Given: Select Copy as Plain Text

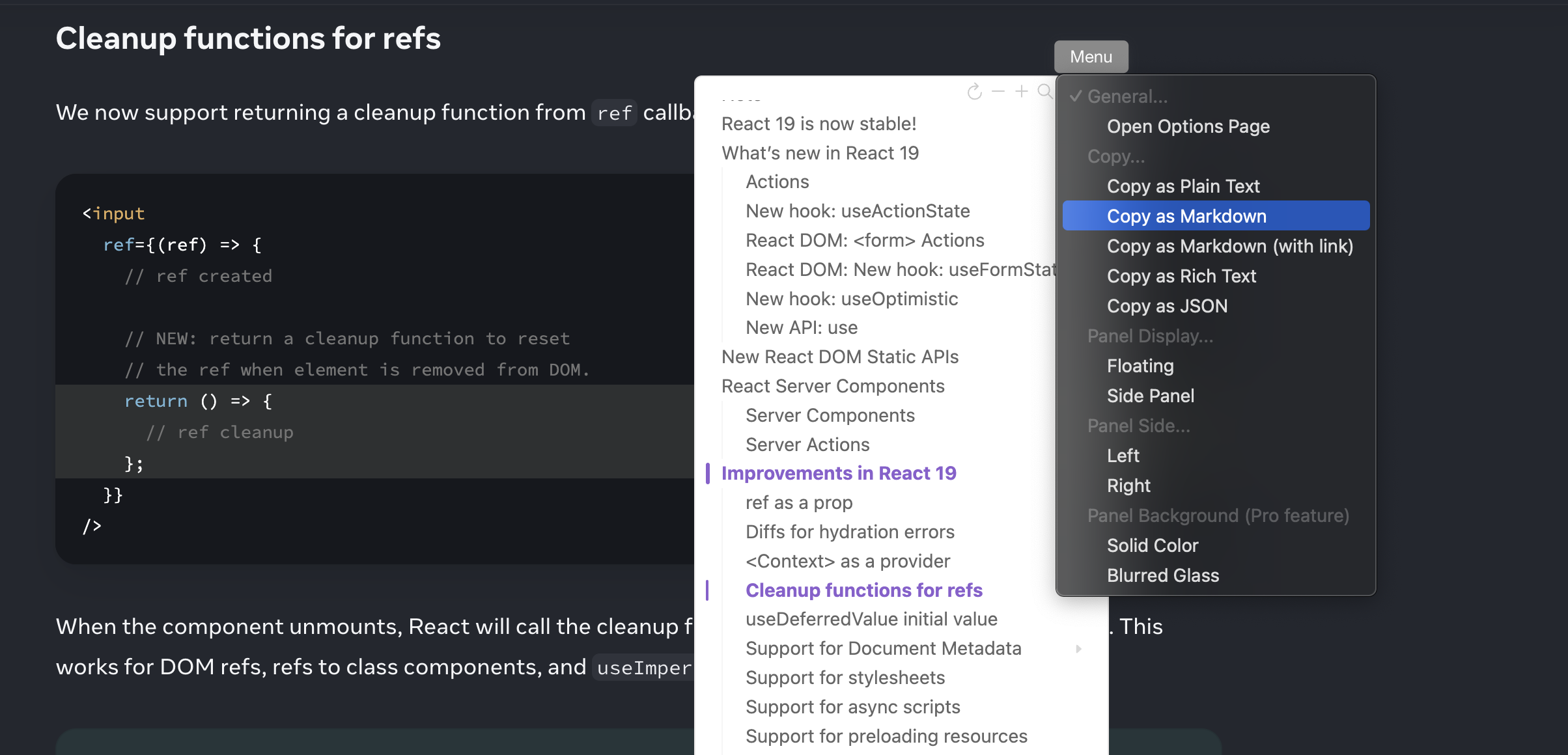Looking at the screenshot, I should (x=1183, y=186).
